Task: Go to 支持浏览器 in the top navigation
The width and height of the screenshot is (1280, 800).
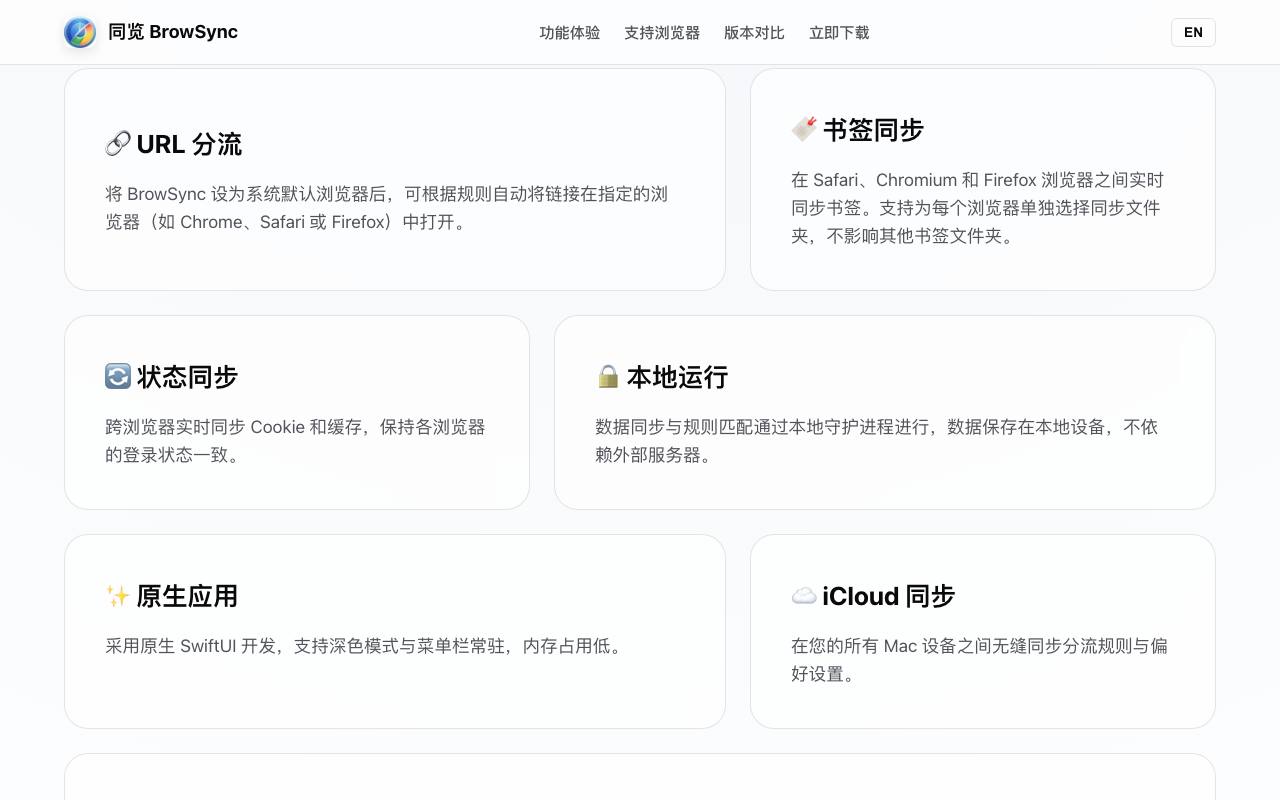Action: coord(662,33)
